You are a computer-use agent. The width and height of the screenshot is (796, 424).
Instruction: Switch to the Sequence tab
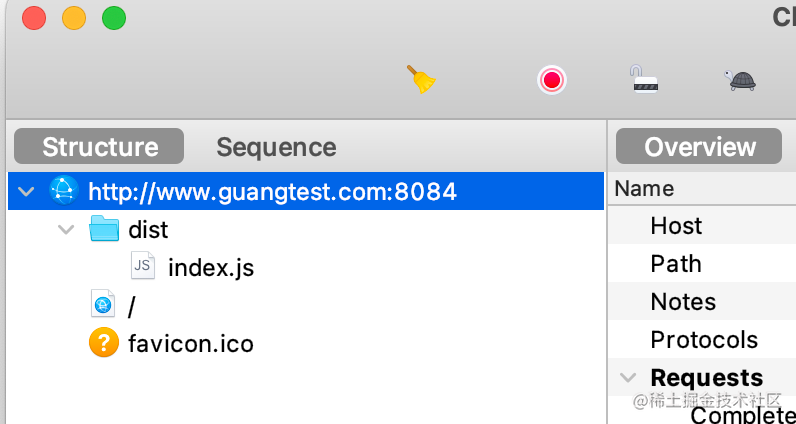(276, 147)
